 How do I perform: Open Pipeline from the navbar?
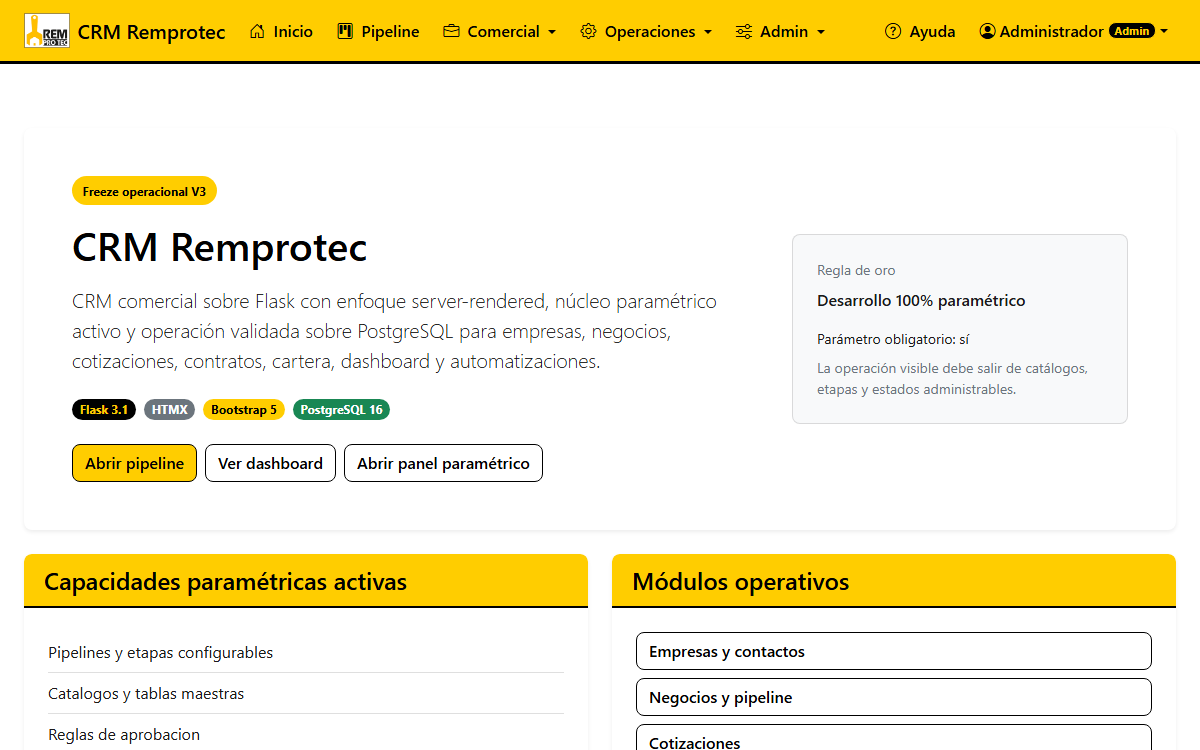(378, 31)
